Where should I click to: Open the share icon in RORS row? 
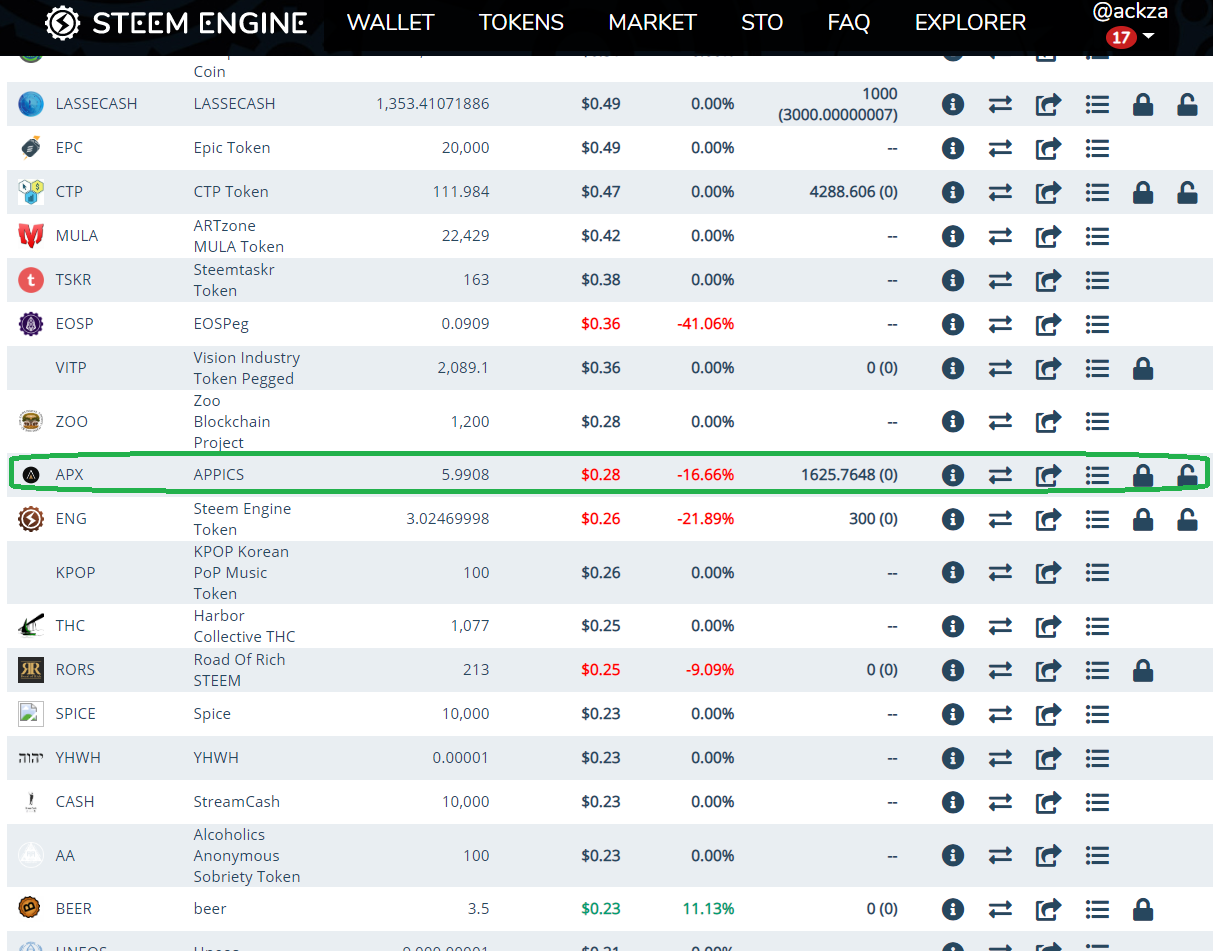coord(1048,670)
